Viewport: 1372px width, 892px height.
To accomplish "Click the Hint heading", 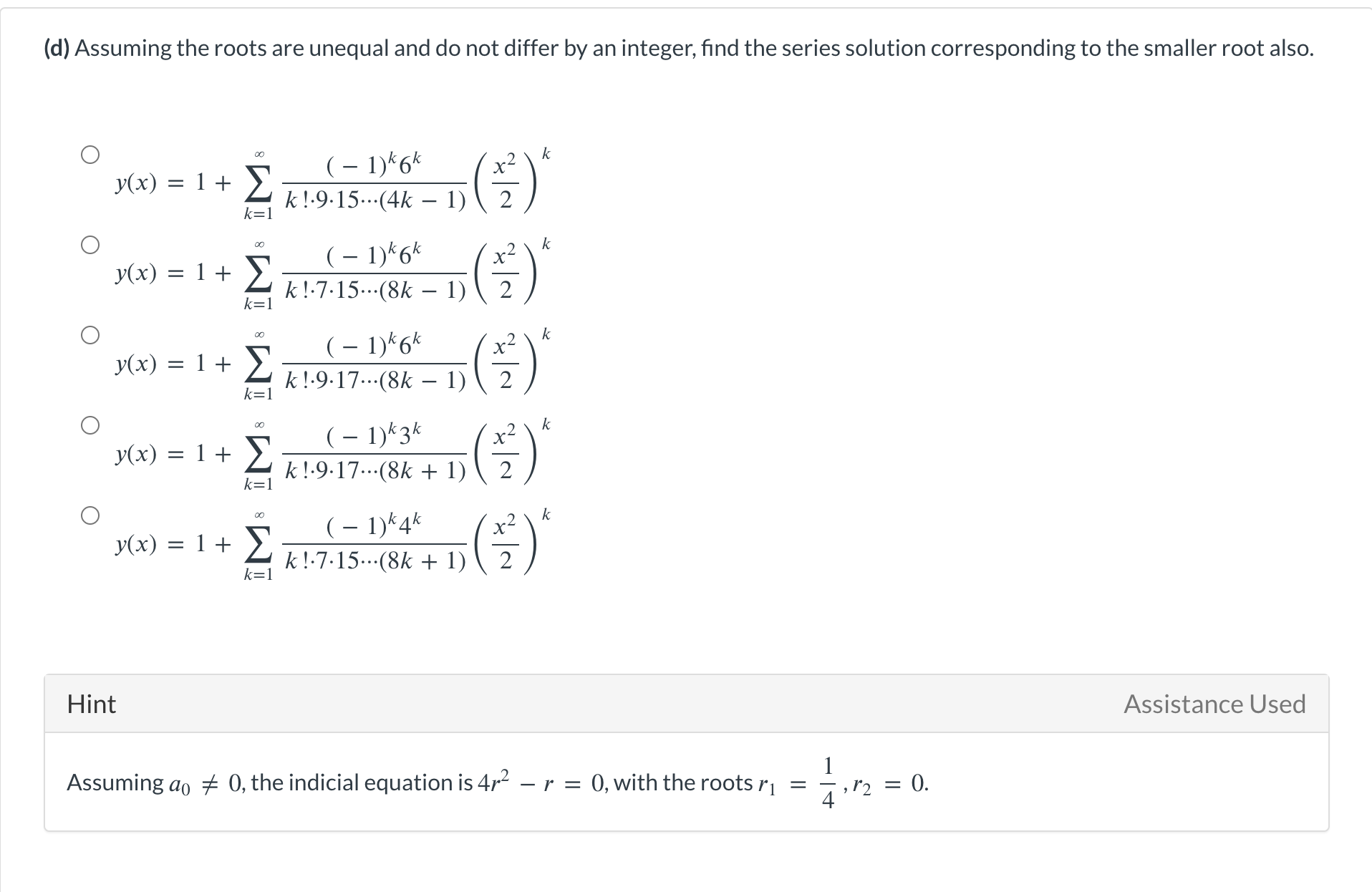I will point(90,704).
